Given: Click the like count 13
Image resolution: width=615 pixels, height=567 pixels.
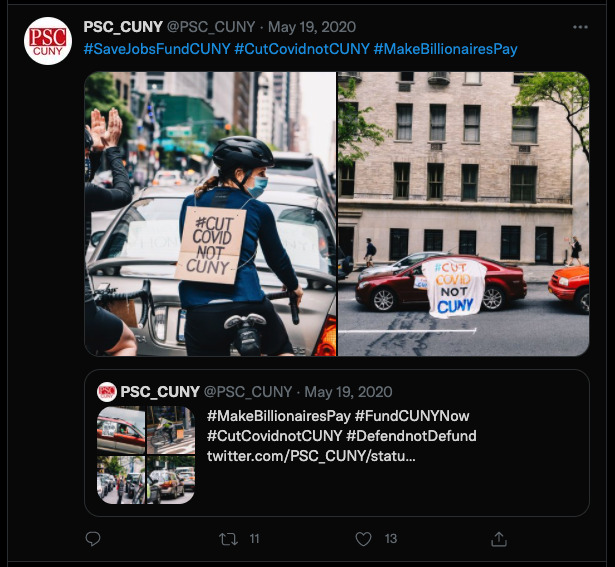Looking at the screenshot, I should 391,539.
